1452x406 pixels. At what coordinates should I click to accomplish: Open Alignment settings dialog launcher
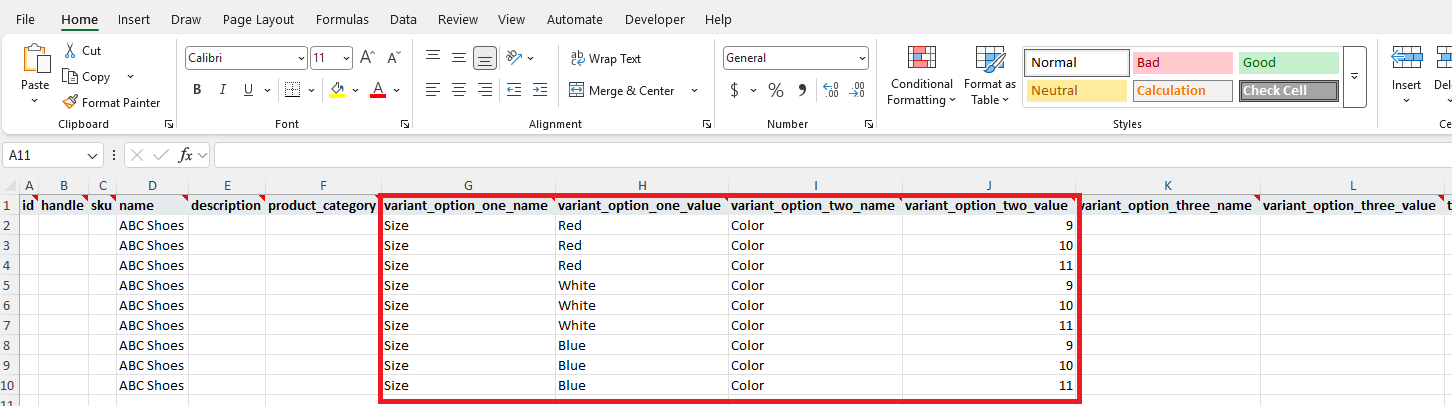click(707, 124)
